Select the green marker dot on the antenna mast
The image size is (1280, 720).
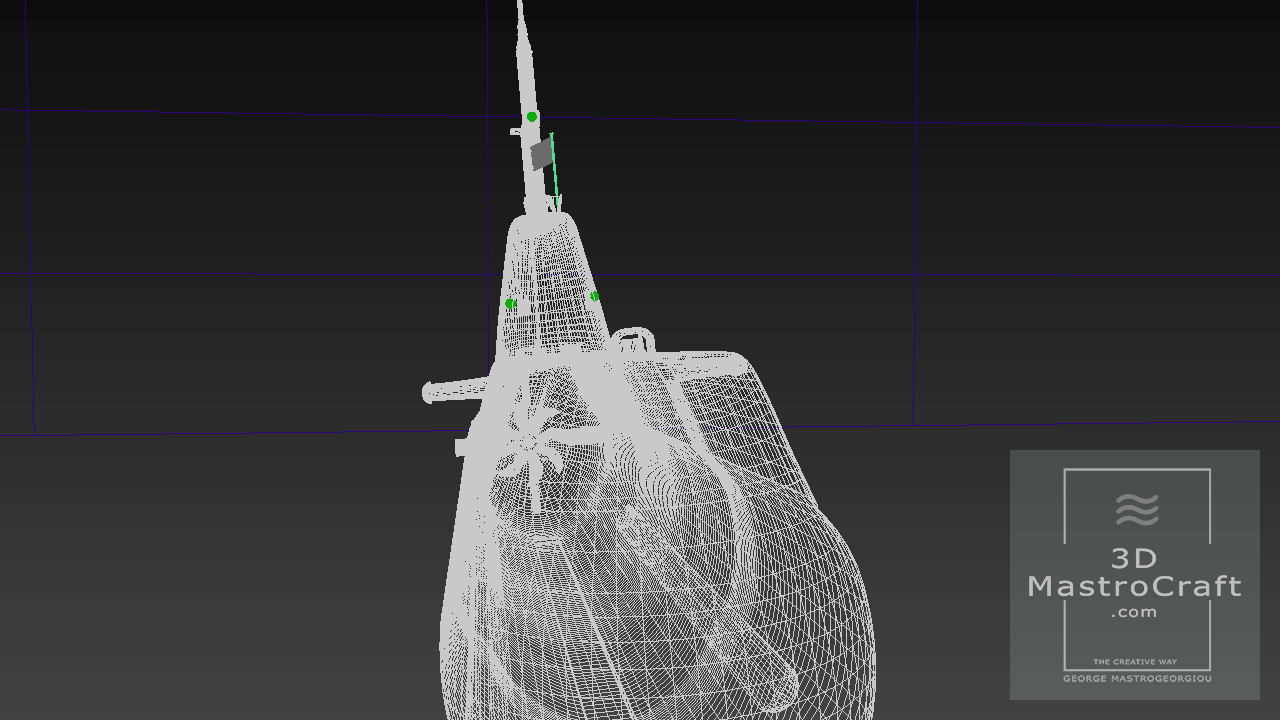tap(532, 117)
